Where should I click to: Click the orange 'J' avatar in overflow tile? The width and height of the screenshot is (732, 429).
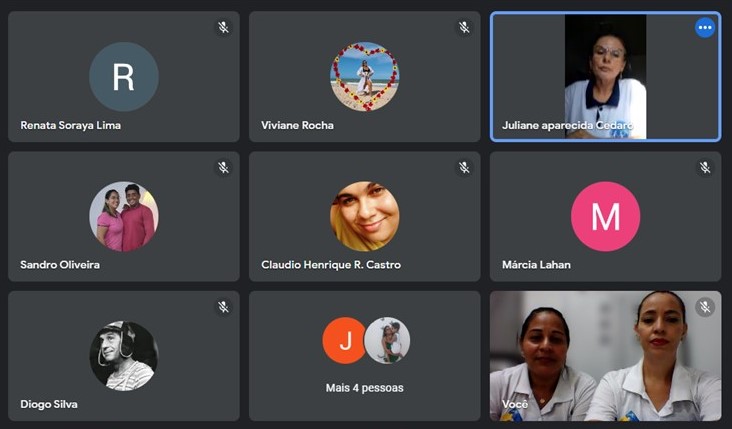click(x=345, y=341)
